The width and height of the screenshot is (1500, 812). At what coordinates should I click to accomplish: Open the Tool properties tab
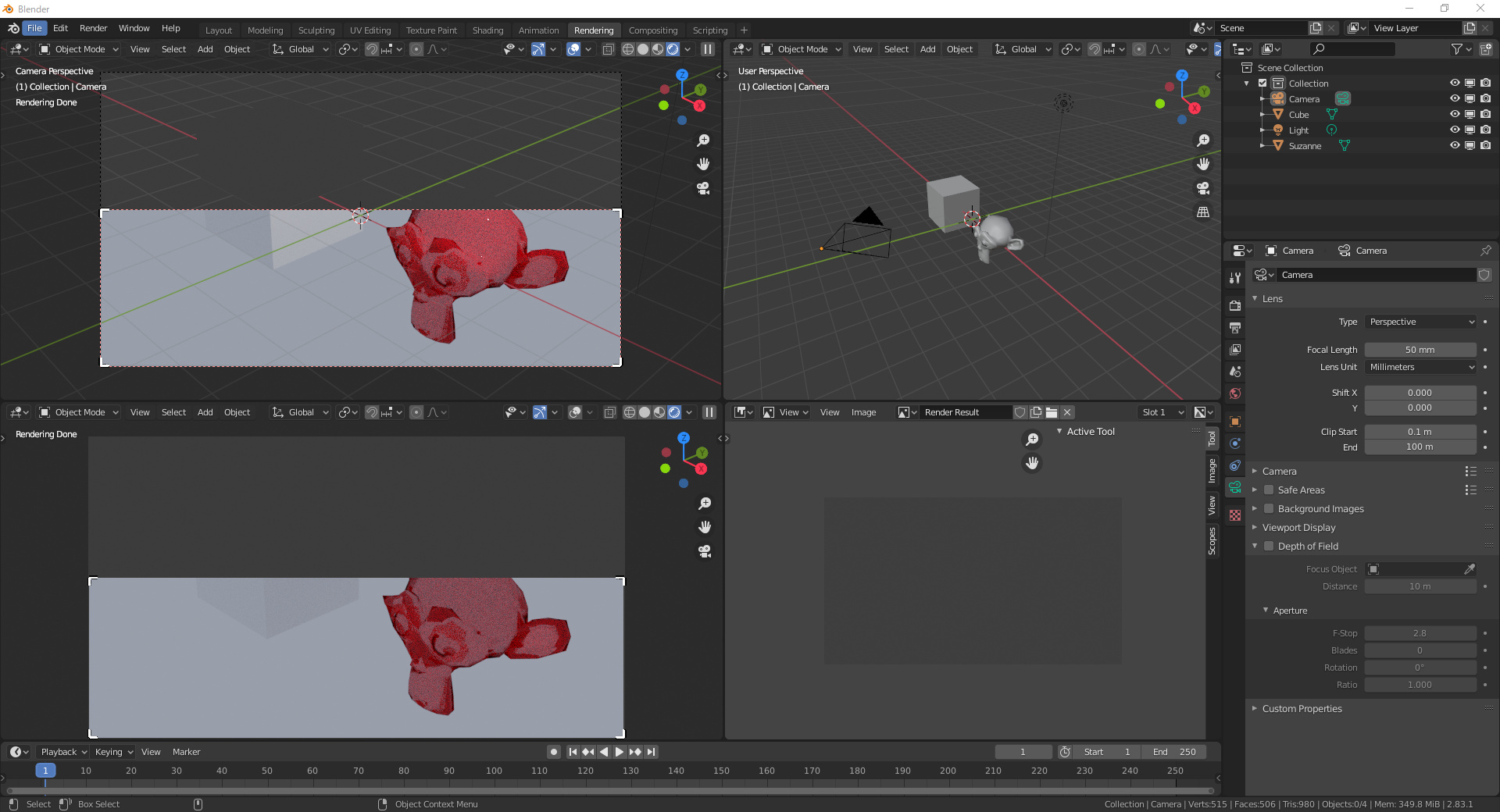pyautogui.click(x=1235, y=278)
